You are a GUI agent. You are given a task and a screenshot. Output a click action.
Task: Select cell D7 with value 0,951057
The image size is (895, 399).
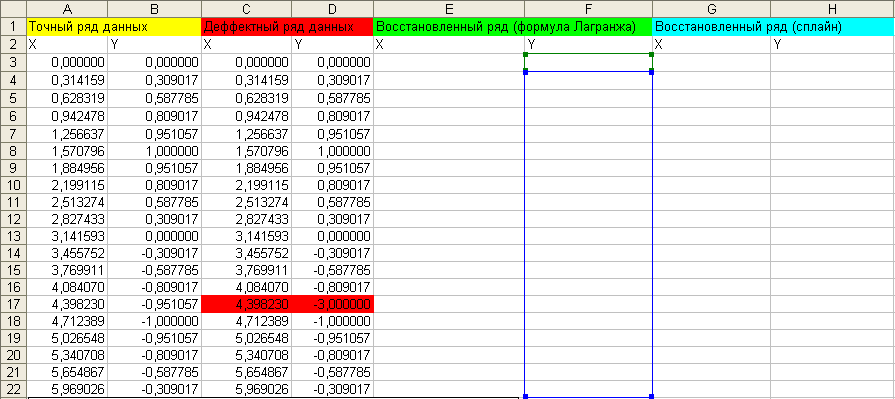pos(332,134)
